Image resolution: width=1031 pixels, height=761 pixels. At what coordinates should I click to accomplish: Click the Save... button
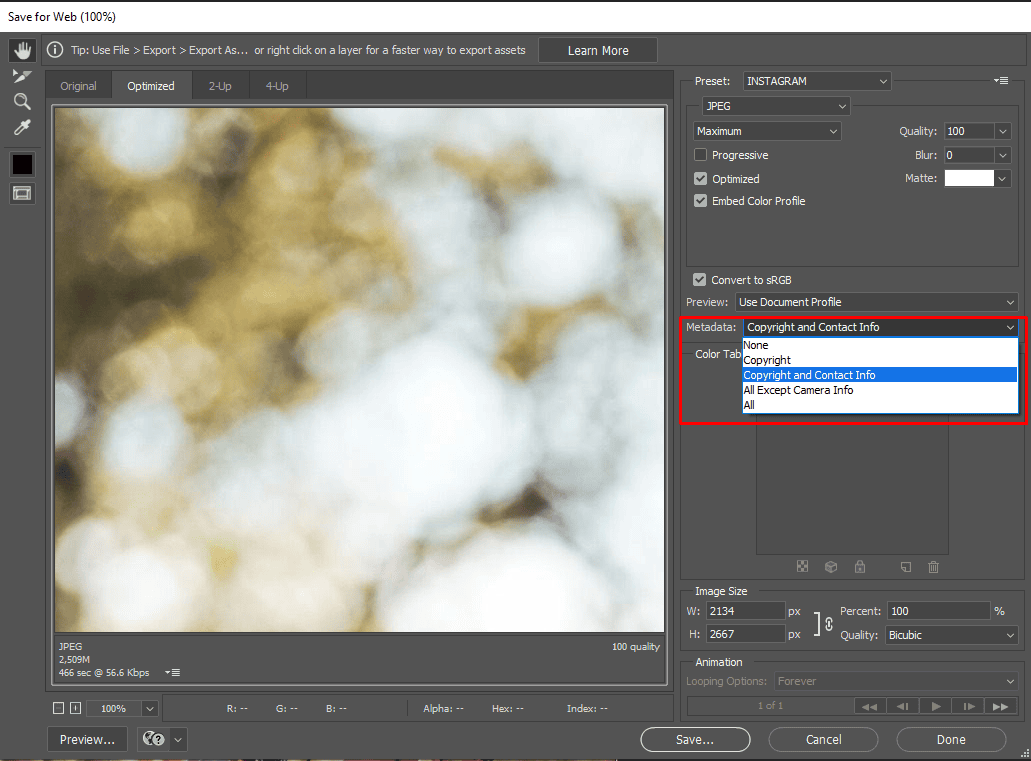[x=695, y=740]
